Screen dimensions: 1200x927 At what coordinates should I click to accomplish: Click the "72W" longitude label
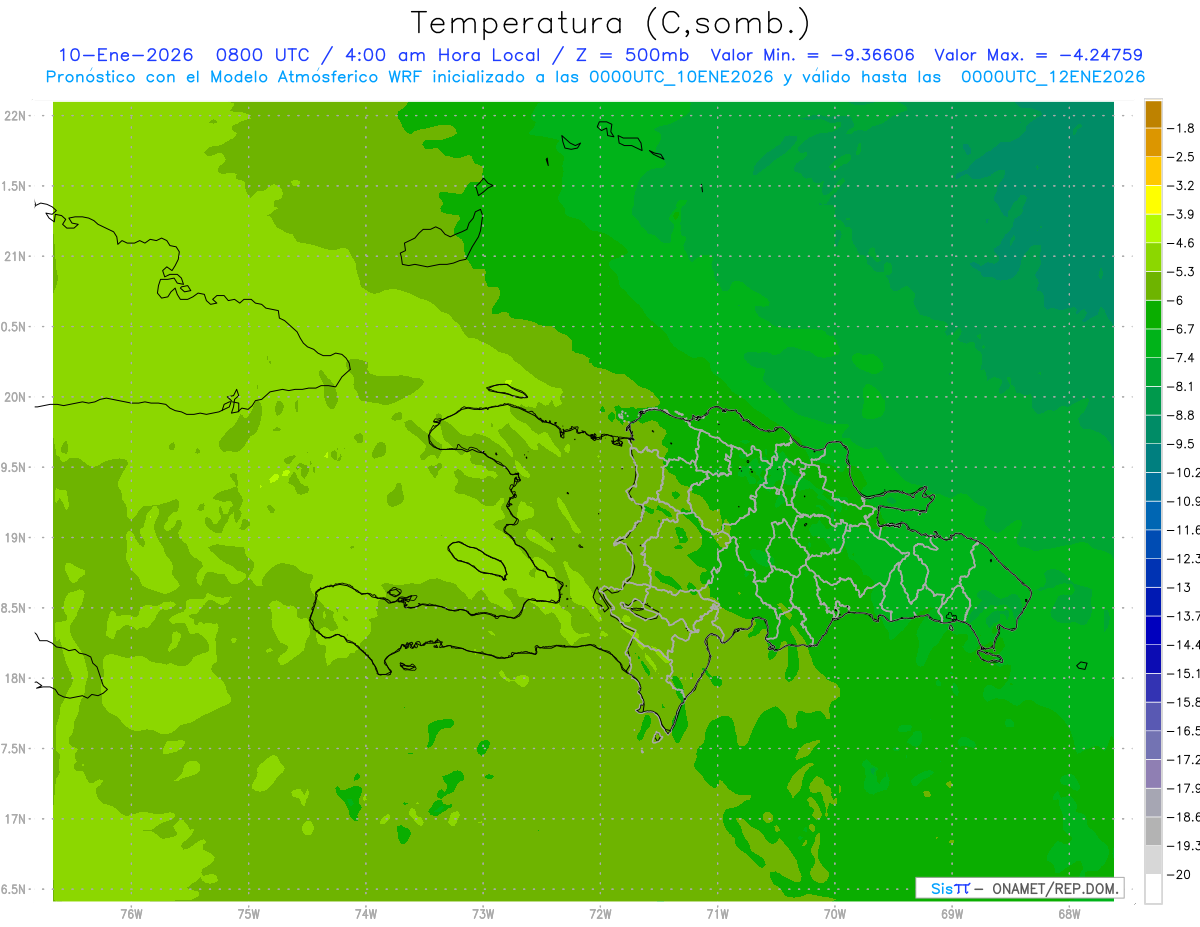[x=601, y=913]
